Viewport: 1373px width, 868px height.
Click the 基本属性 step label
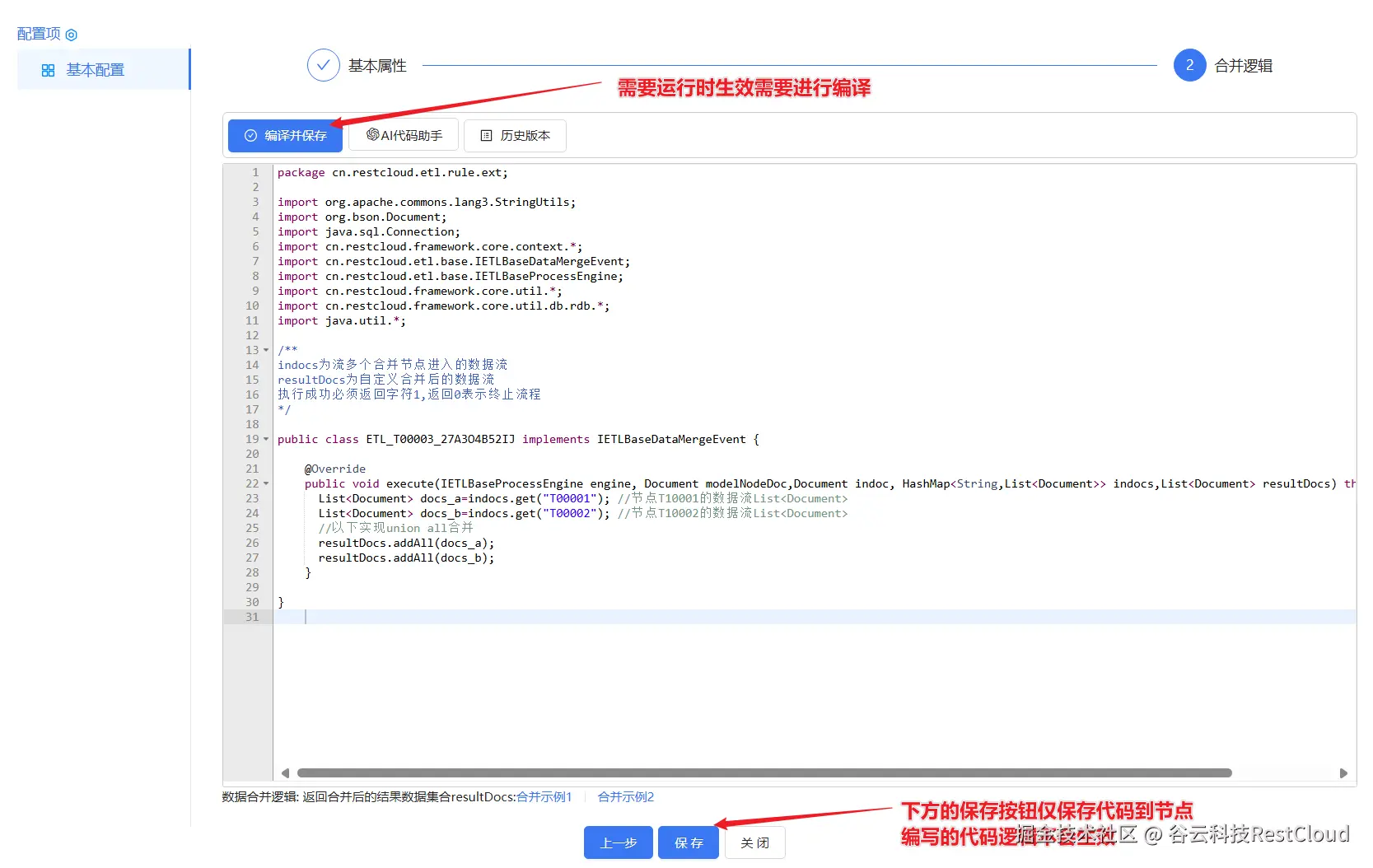pyautogui.click(x=377, y=66)
